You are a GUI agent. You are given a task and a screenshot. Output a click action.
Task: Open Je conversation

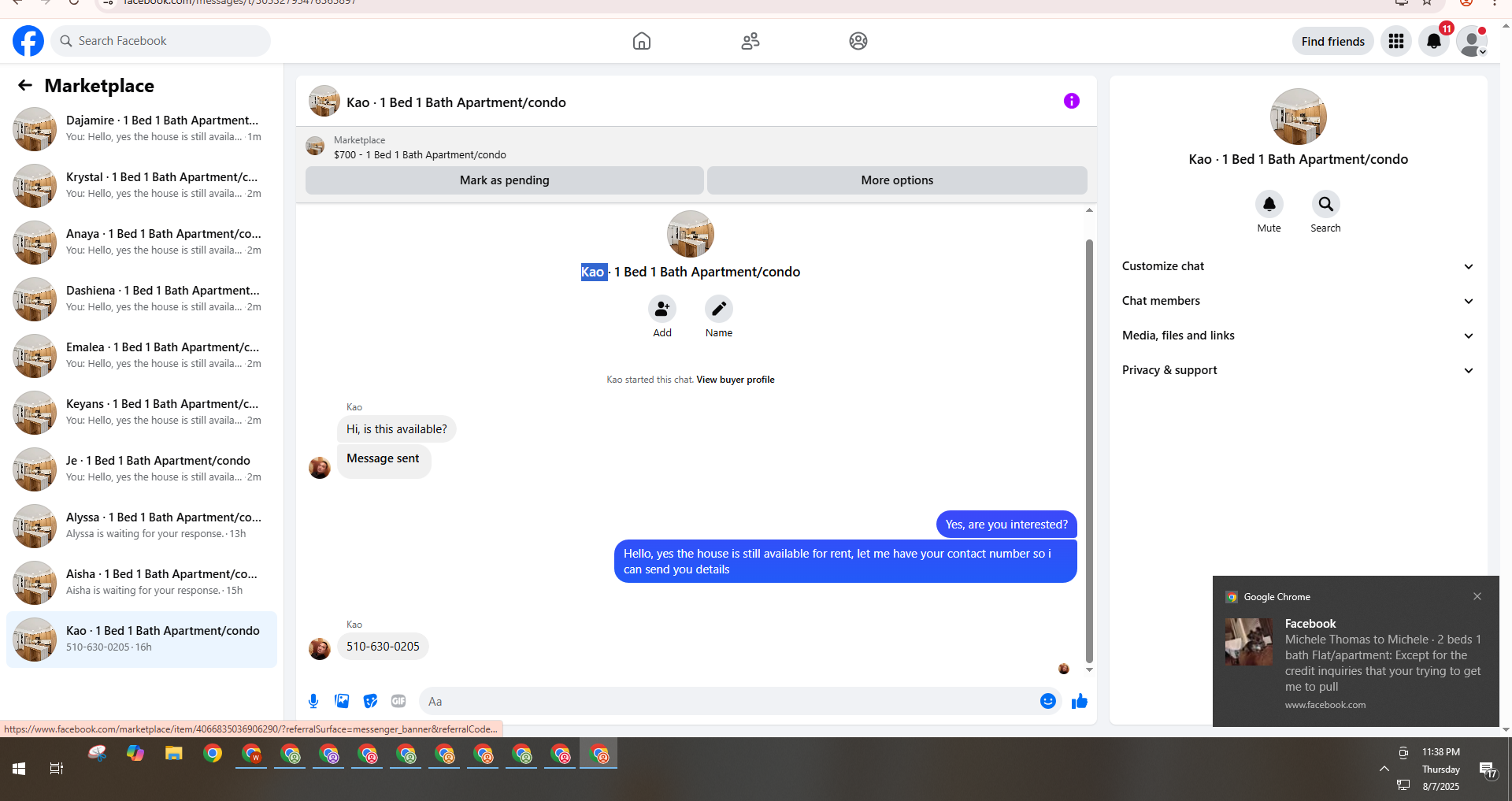click(x=142, y=469)
